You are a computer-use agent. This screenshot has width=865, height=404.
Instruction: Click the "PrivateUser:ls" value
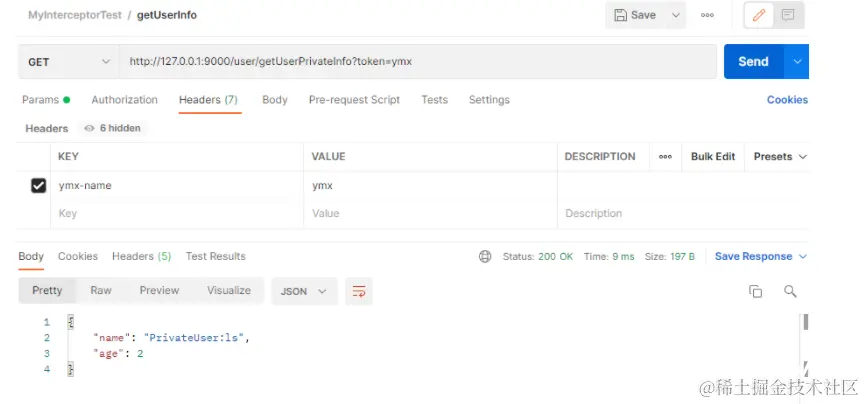click(194, 338)
